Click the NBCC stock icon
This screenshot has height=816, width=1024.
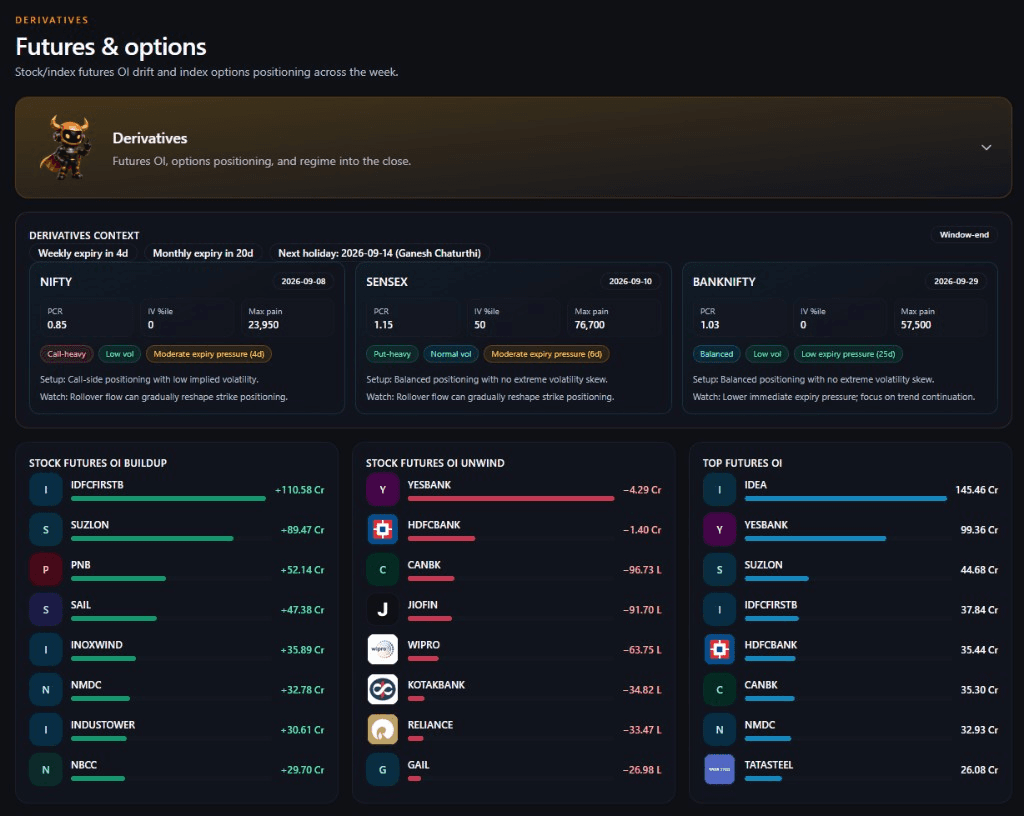(x=46, y=770)
